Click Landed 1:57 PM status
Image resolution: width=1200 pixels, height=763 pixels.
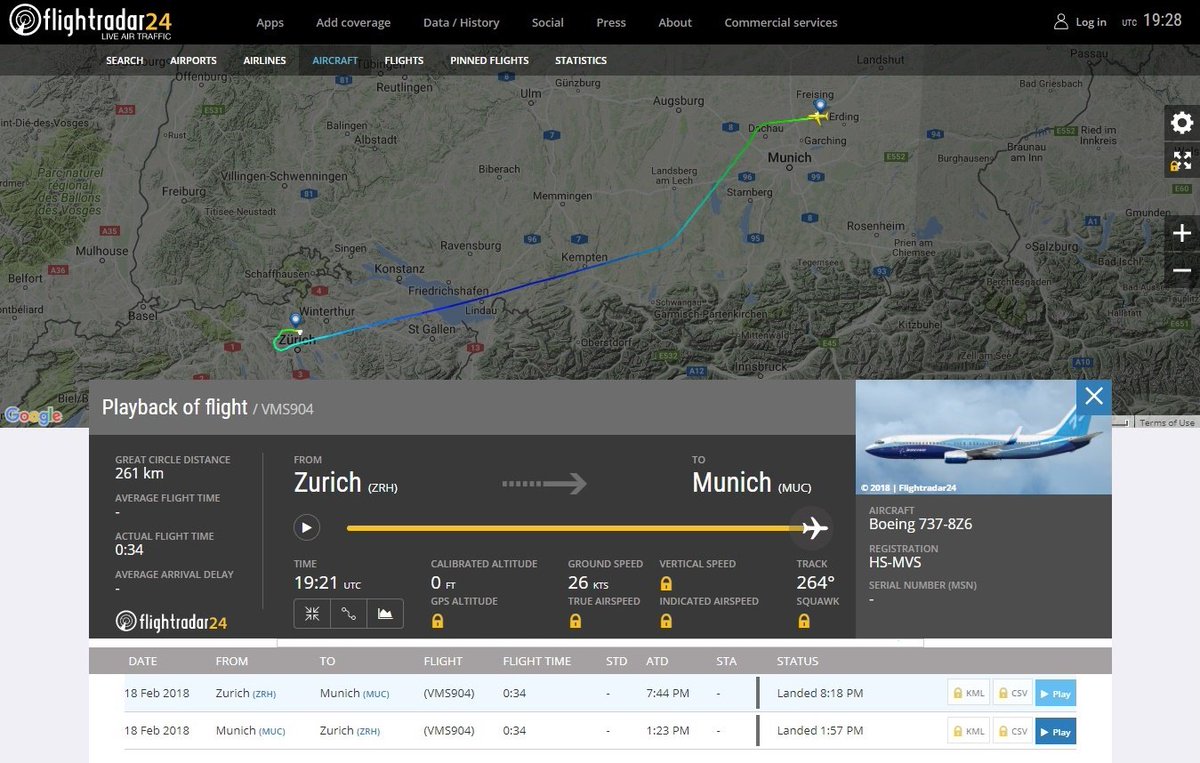tap(820, 731)
